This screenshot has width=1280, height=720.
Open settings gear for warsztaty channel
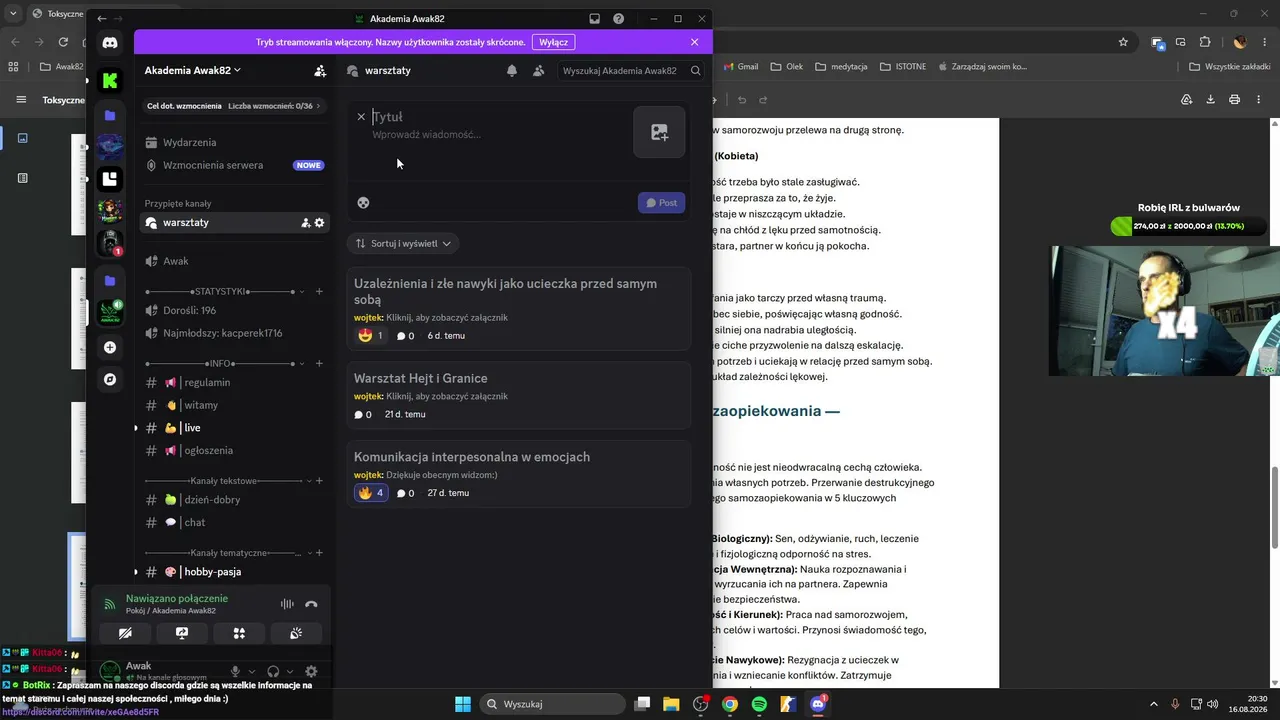tap(319, 223)
